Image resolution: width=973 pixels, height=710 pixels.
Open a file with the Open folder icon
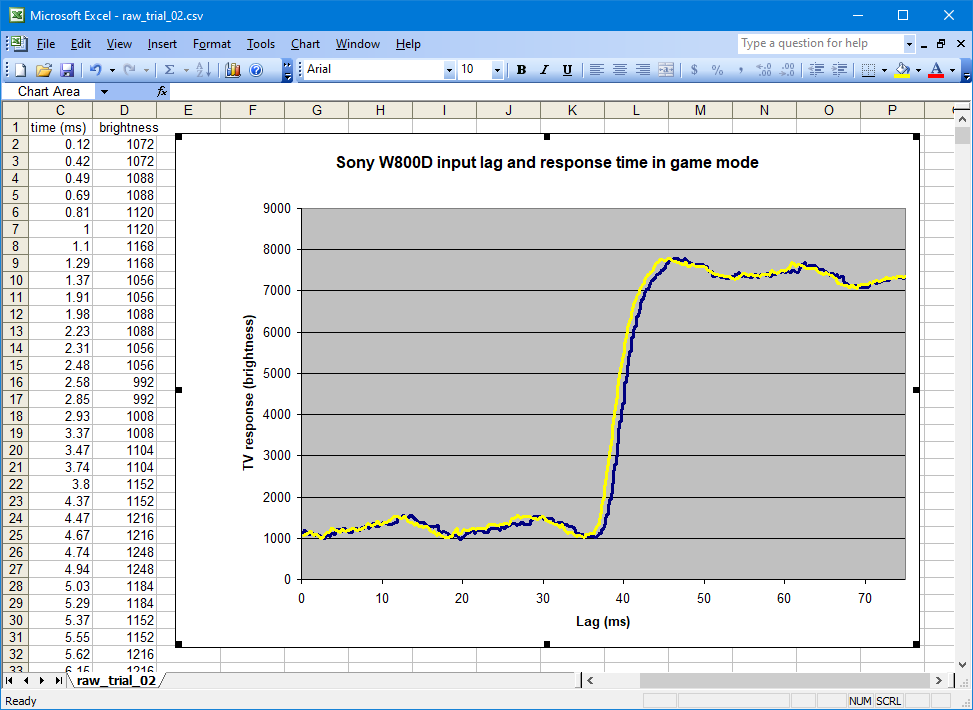coord(43,70)
